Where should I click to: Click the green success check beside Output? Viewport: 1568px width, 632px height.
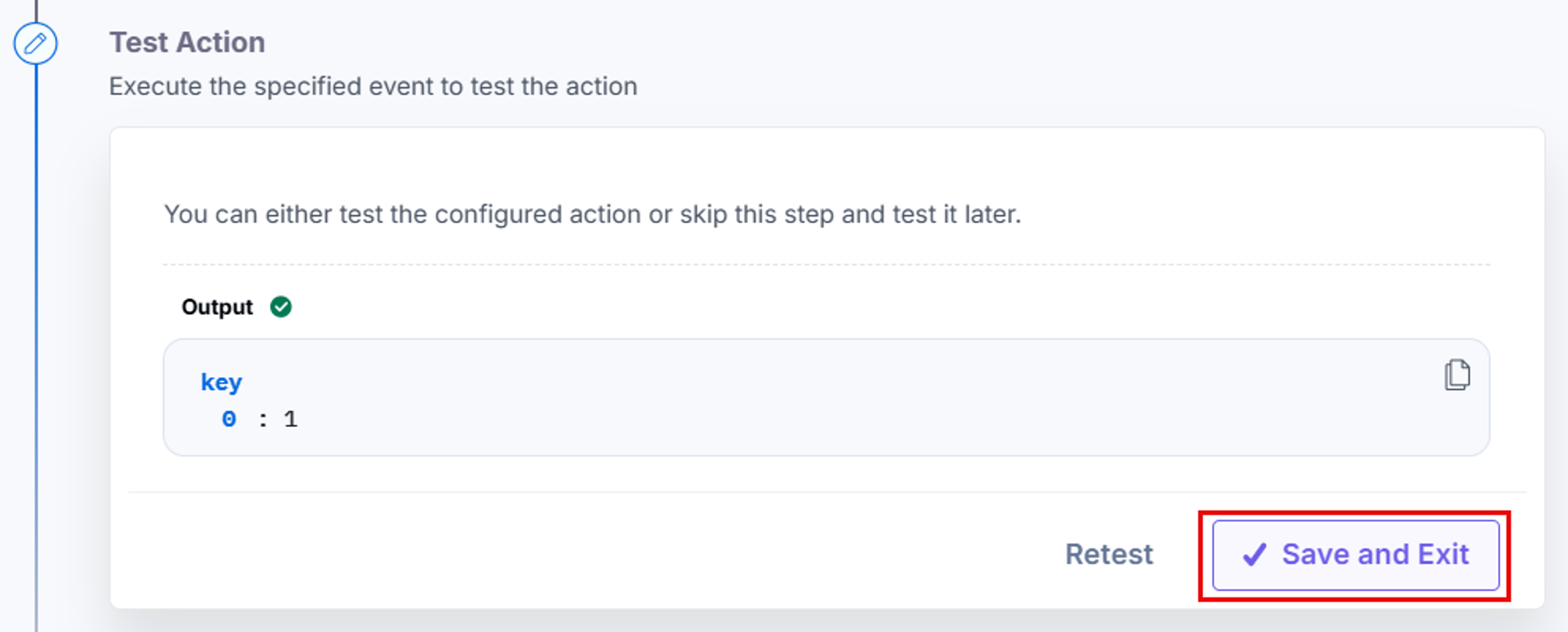pyautogui.click(x=281, y=306)
